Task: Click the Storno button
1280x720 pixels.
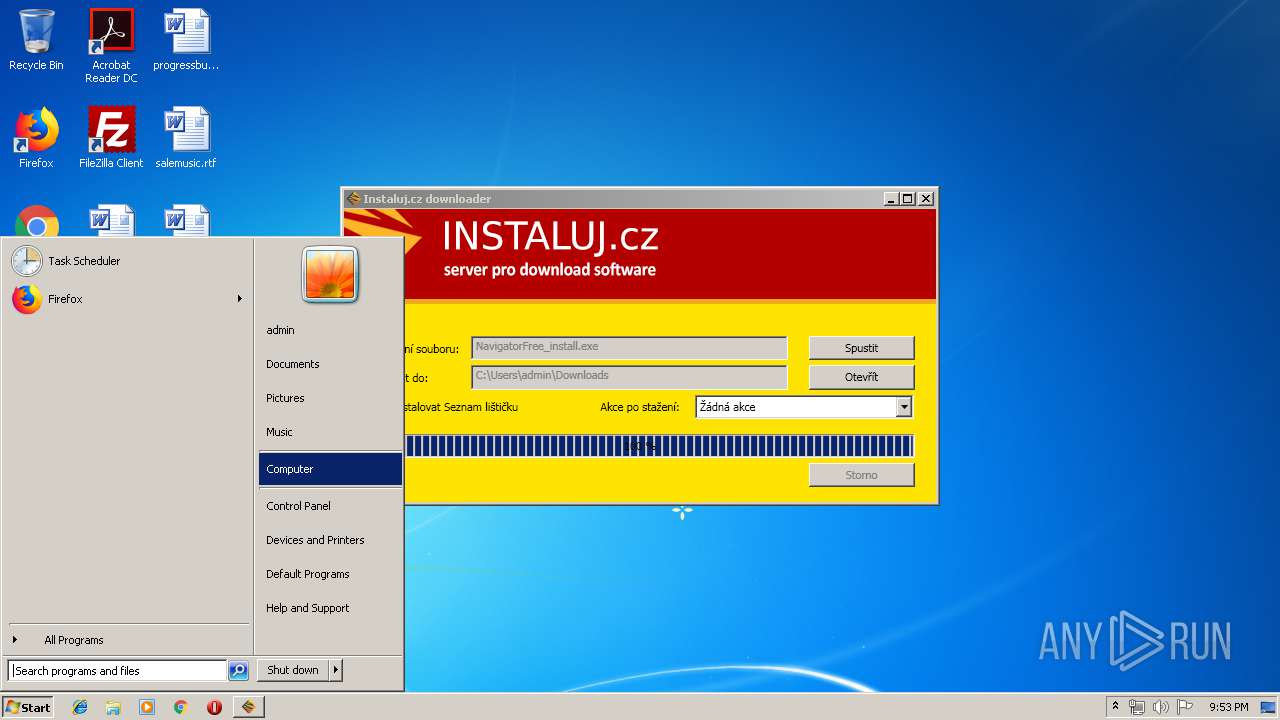Action: (861, 475)
